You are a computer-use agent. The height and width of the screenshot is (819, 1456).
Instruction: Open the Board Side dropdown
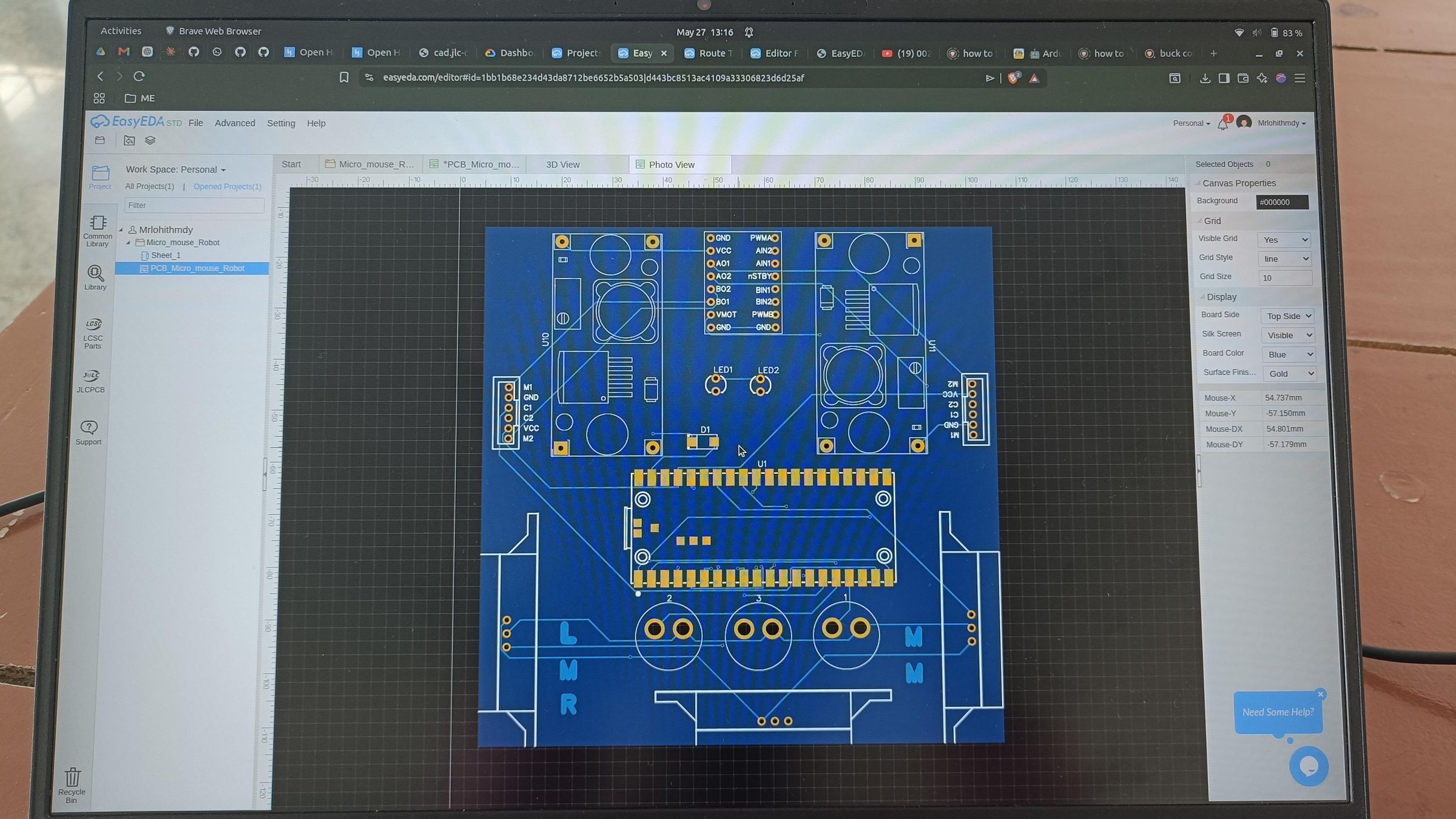pos(1287,316)
